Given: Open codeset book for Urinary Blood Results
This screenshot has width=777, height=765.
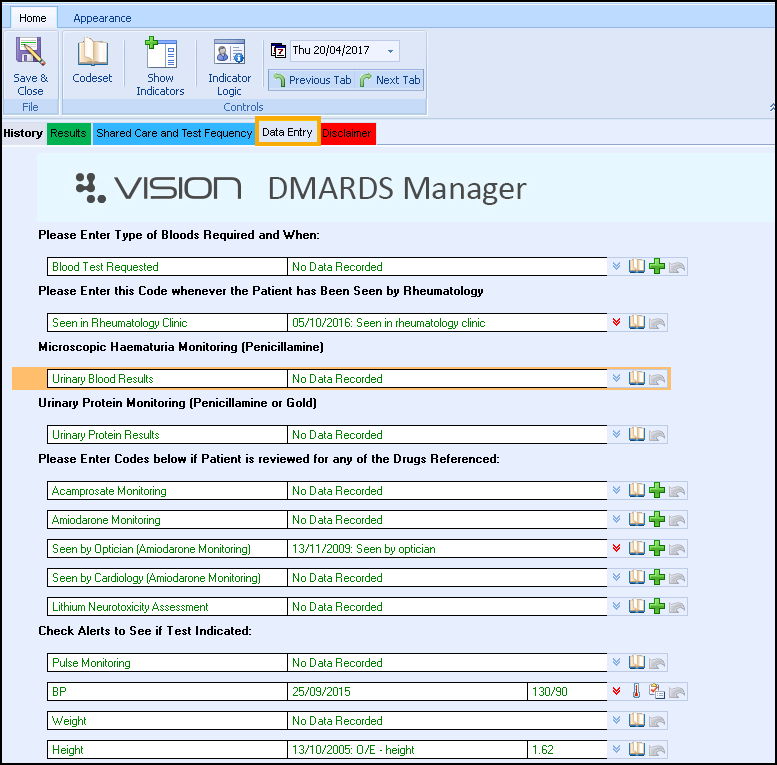Looking at the screenshot, I should 636,379.
